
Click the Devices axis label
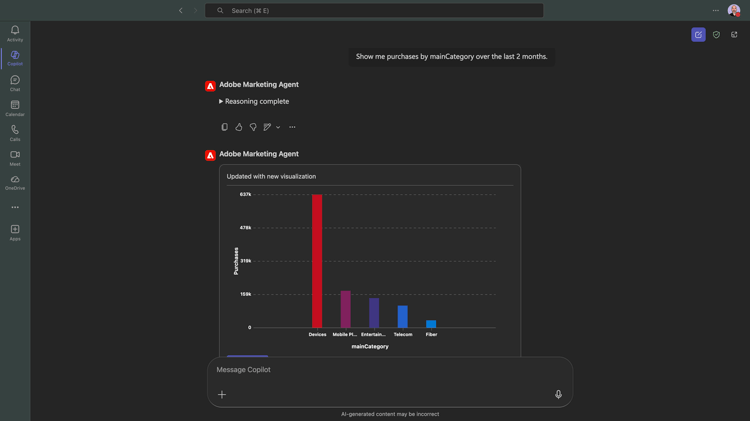pos(317,334)
